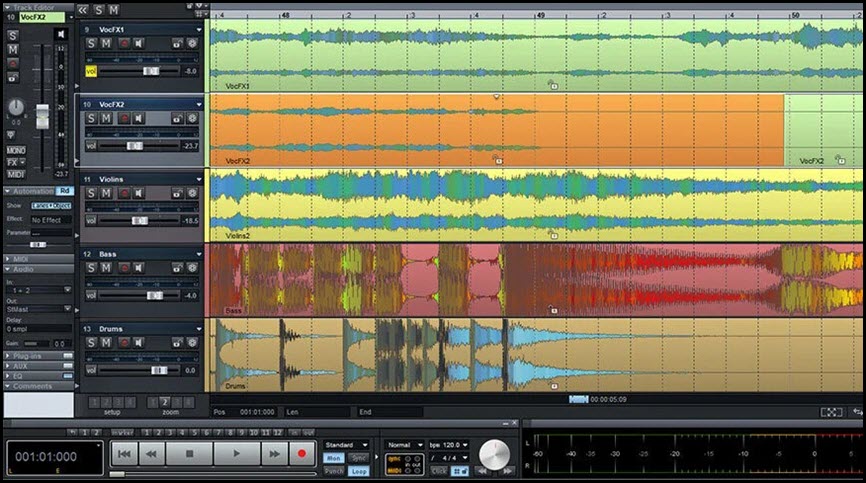
Task: Toggle MONO in Track Editor
Action: tap(15, 150)
